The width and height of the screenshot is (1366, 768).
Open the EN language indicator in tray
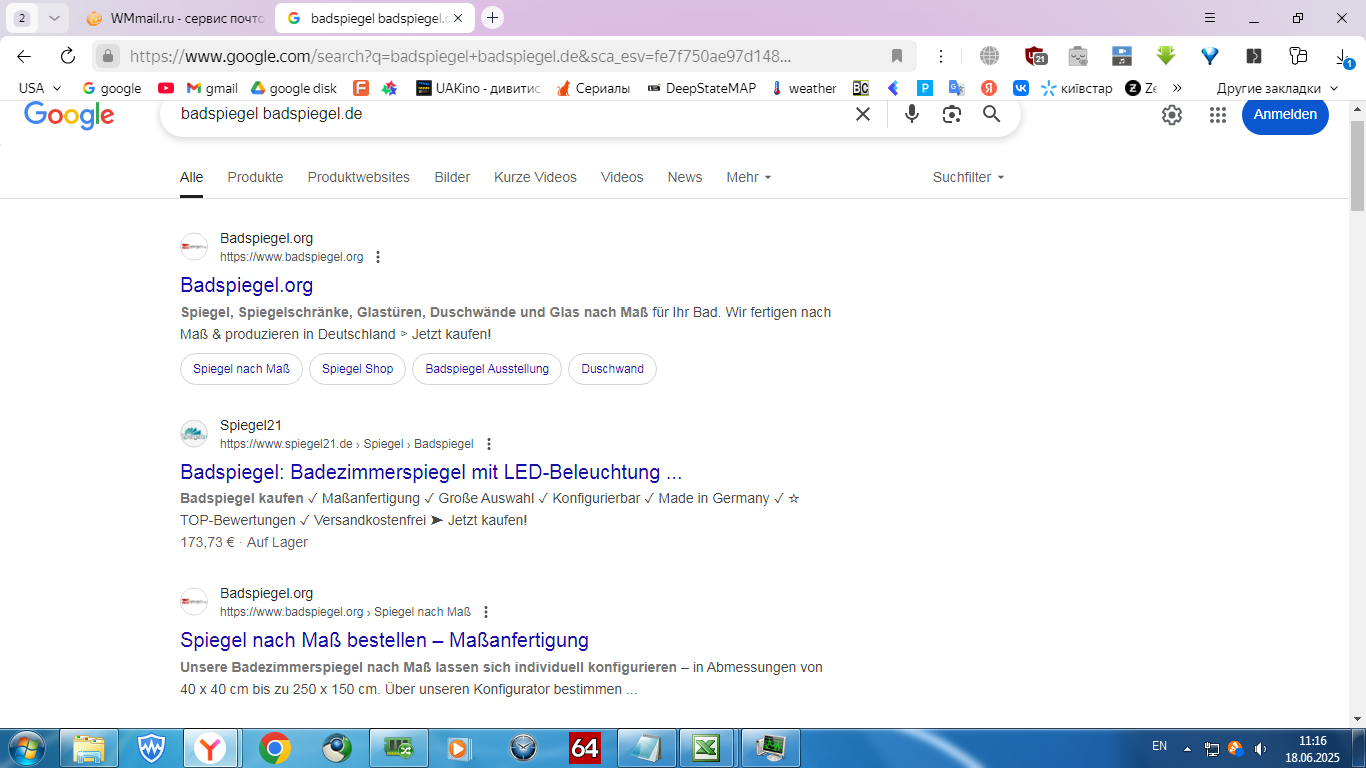[x=1159, y=746]
